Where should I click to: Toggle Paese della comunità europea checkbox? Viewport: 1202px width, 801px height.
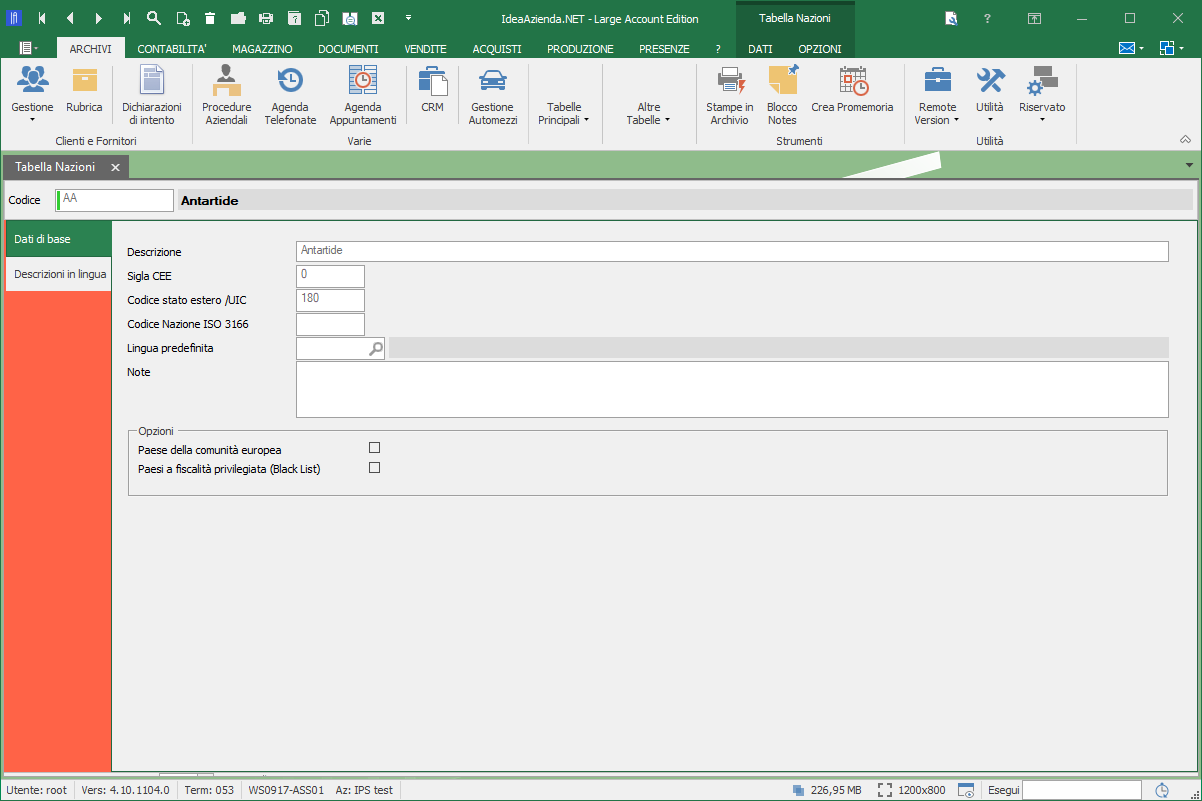(375, 448)
